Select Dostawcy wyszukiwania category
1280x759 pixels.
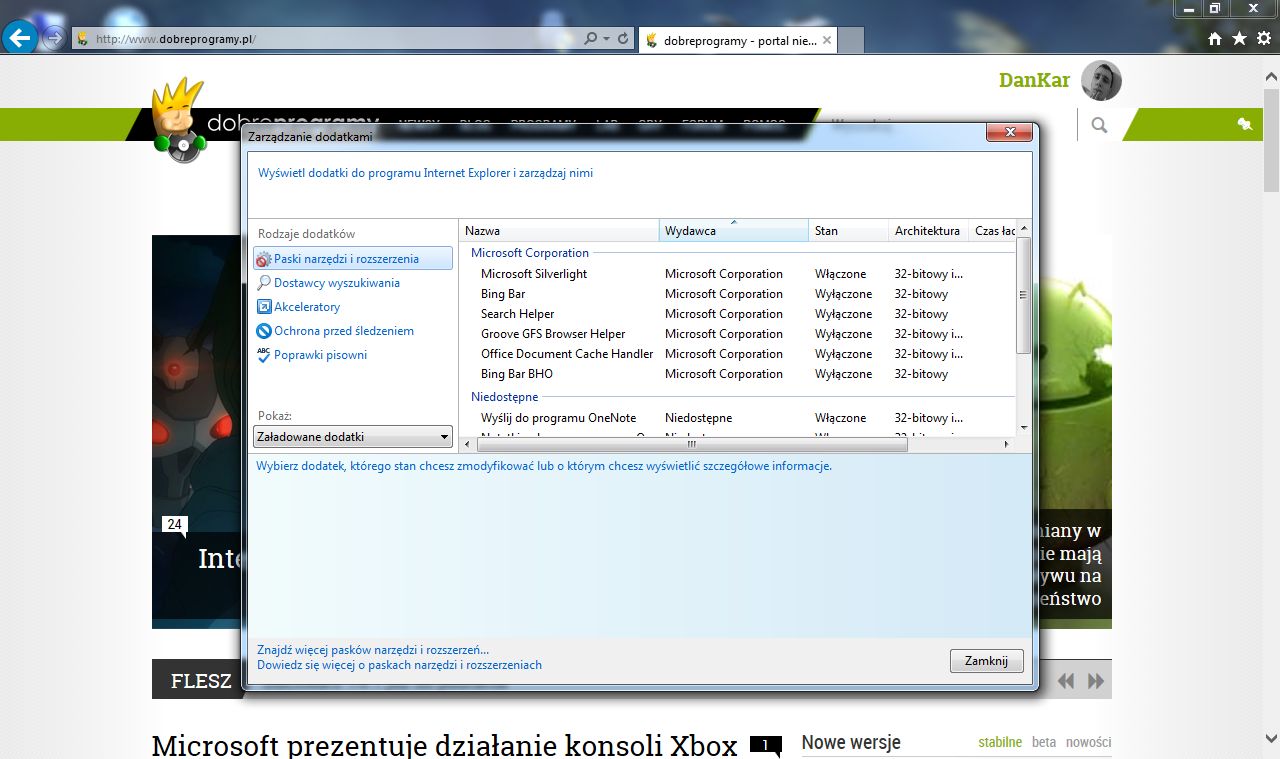point(336,283)
